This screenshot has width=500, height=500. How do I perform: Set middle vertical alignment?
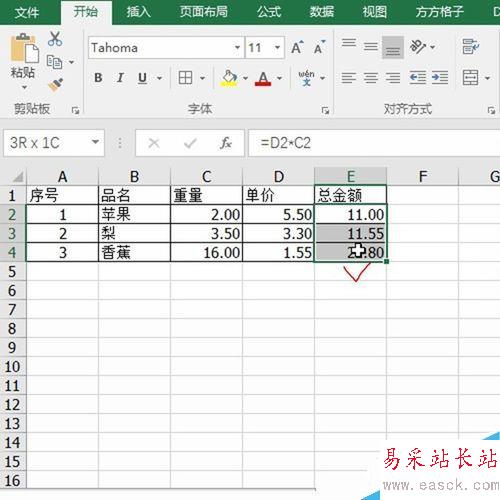[x=371, y=47]
